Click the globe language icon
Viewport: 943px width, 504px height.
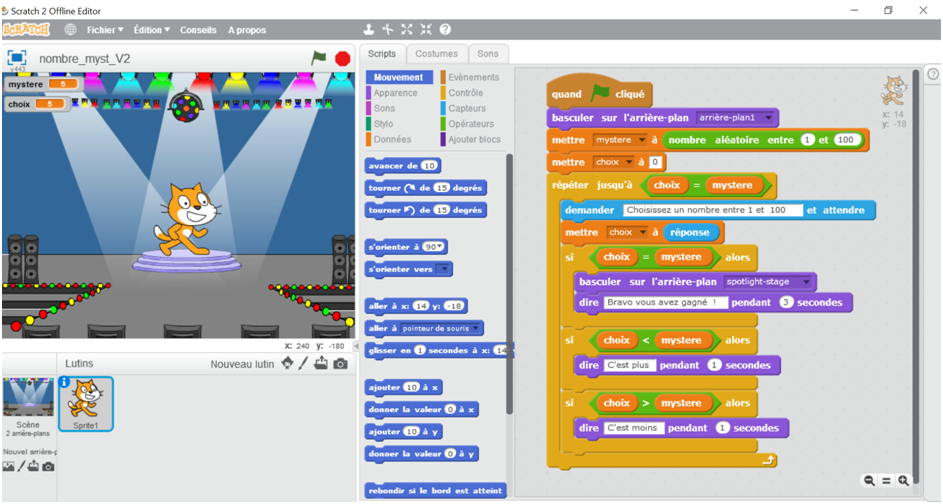(x=70, y=30)
